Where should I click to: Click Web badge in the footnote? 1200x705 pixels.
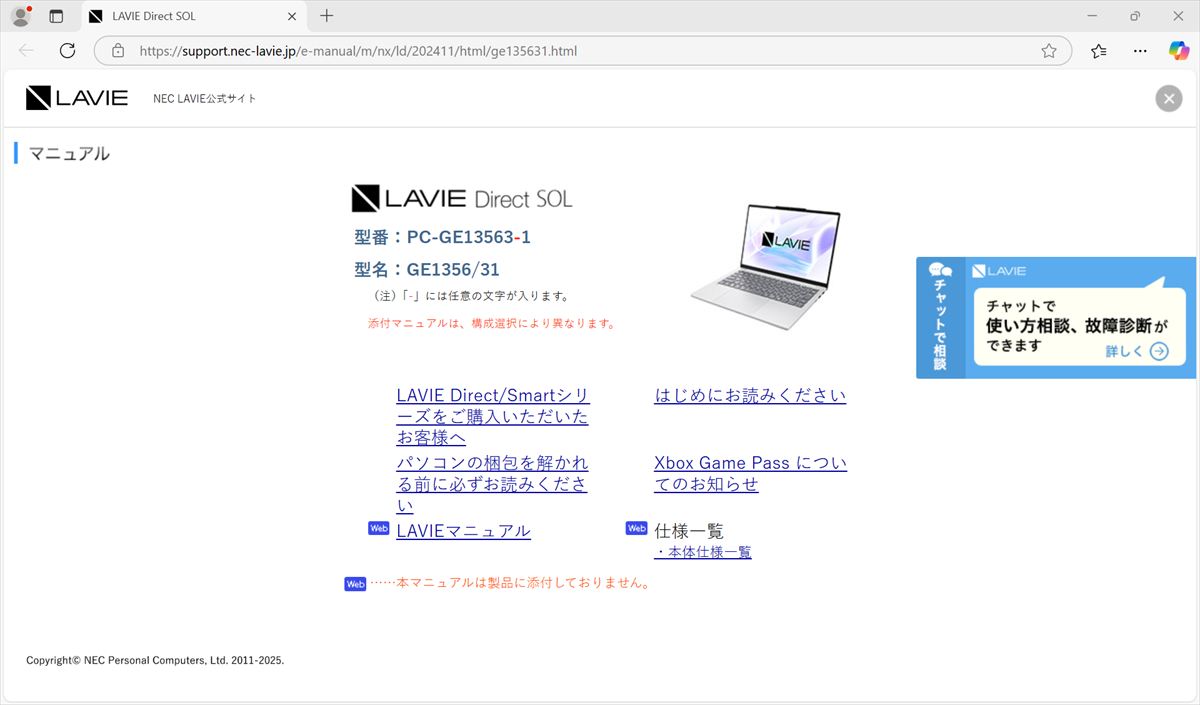pos(355,584)
